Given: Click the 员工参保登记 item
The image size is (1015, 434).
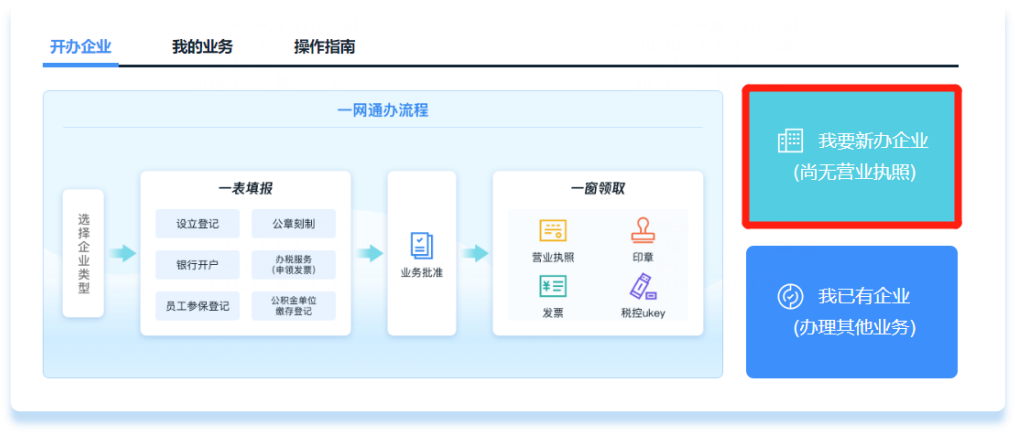Looking at the screenshot, I should 197,306.
